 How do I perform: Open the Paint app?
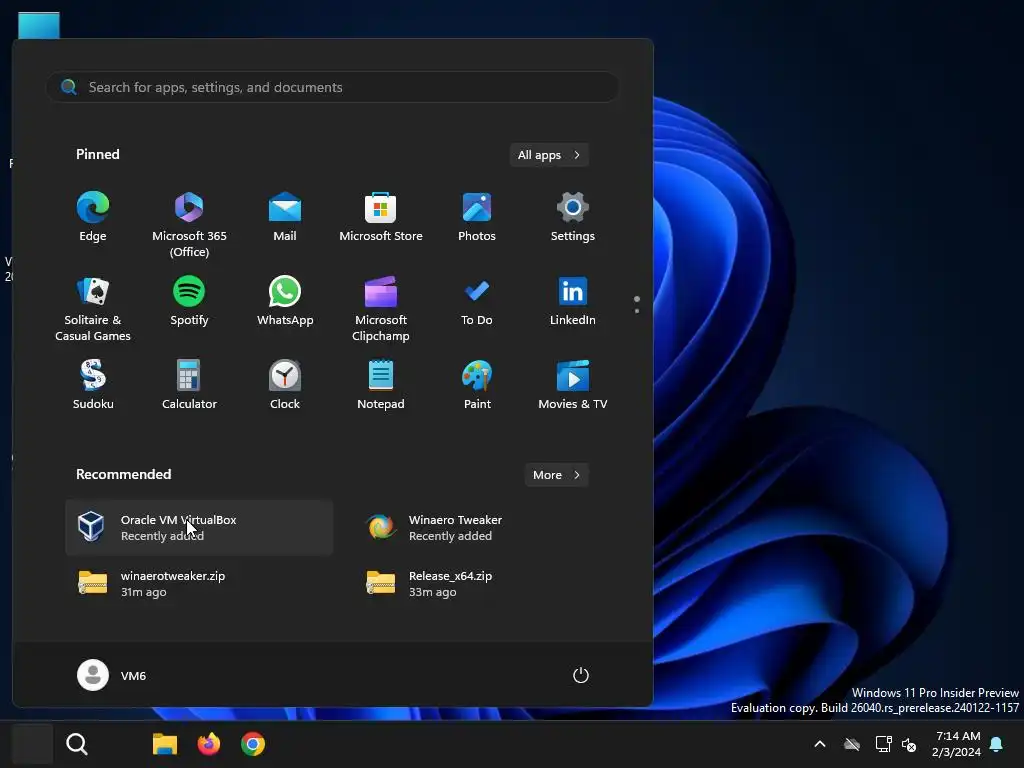(x=477, y=386)
